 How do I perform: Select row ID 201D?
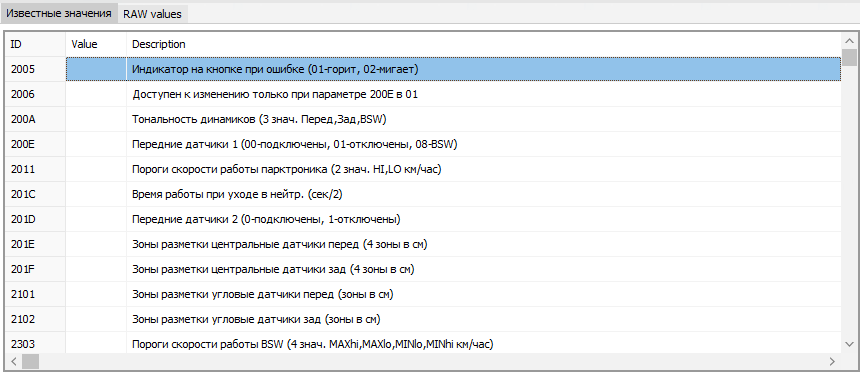pos(423,219)
